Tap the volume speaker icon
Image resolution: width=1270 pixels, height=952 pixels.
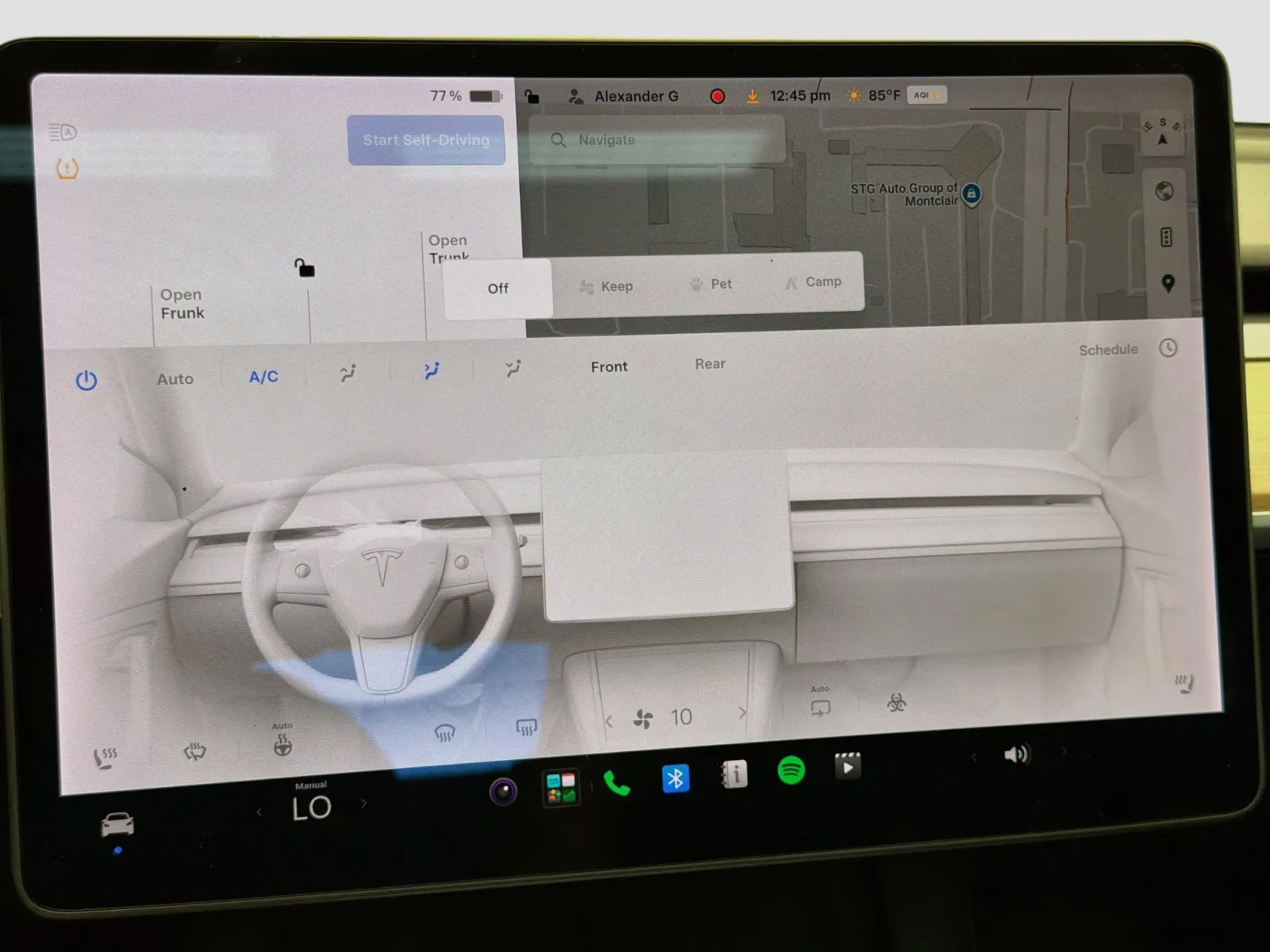[1017, 754]
